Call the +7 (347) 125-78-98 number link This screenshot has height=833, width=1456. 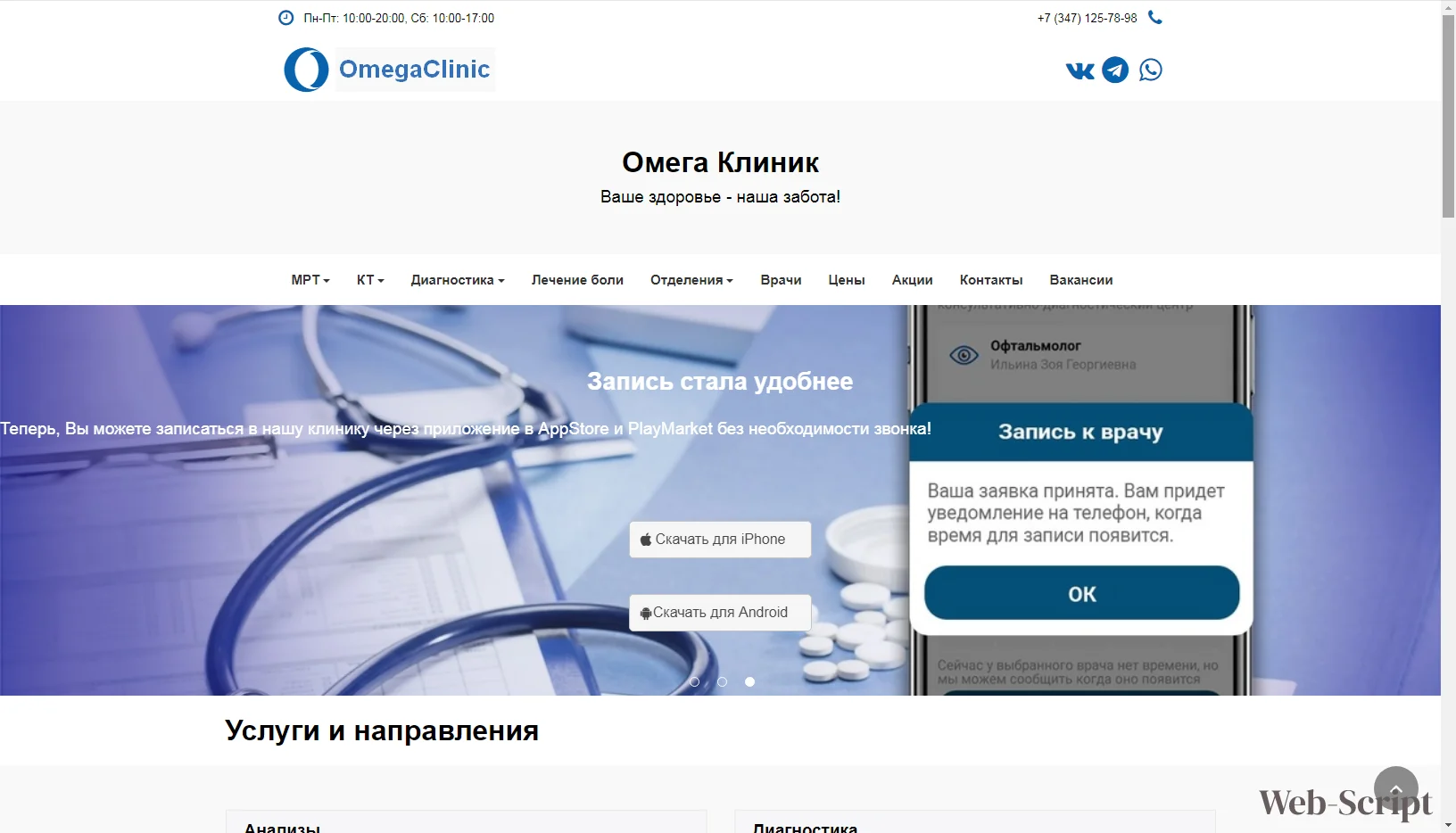[x=1087, y=18]
